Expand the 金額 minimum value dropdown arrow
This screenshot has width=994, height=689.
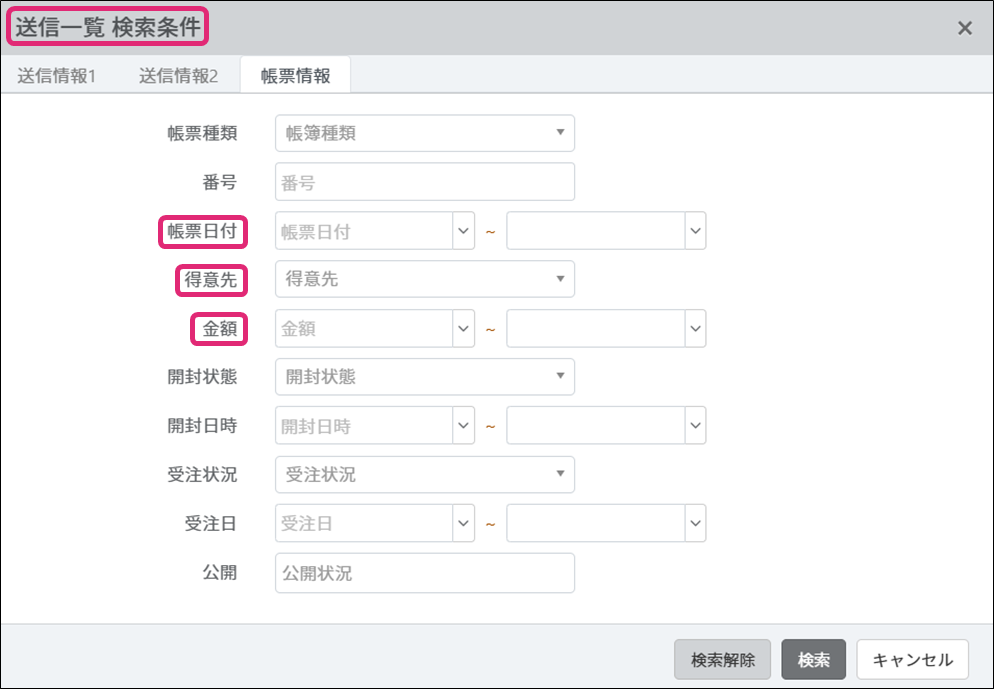tap(464, 328)
